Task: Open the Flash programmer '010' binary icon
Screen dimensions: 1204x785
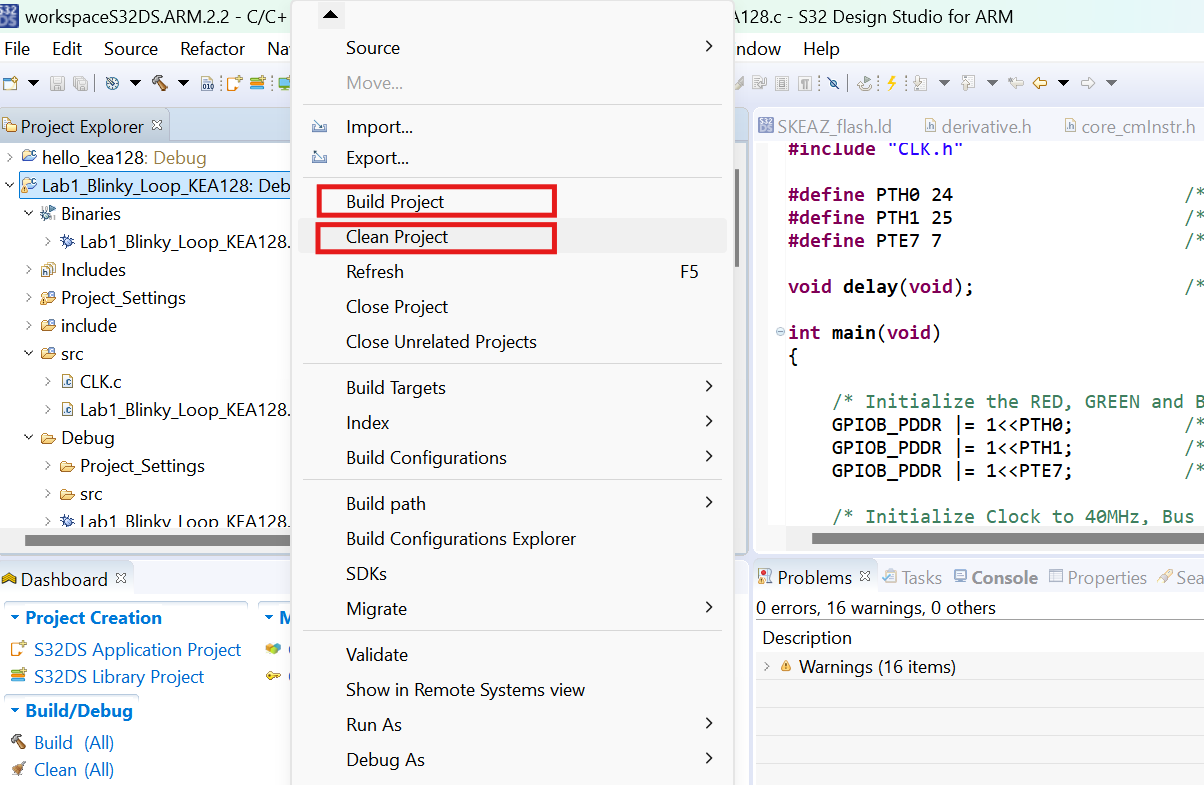Action: [x=208, y=82]
